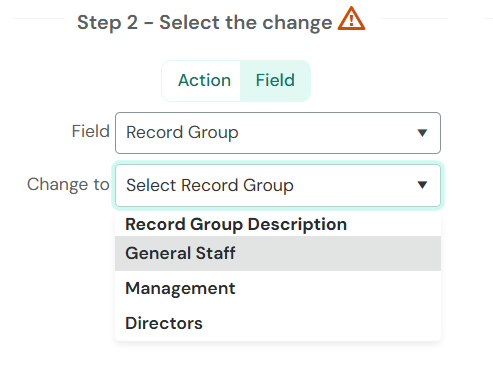Viewport: 493px width, 372px height.
Task: Click the Select Record Group placeholder text
Action: click(x=210, y=185)
